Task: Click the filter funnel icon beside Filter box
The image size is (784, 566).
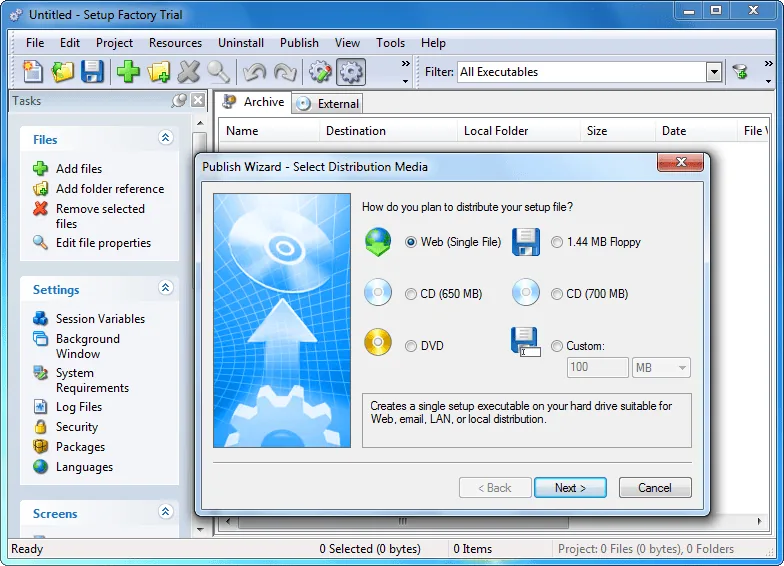Action: 740,72
